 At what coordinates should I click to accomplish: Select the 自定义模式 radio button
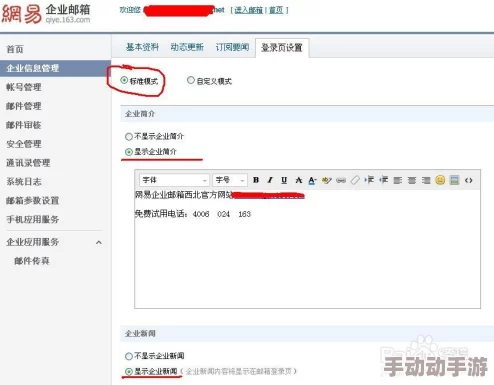tap(191, 80)
